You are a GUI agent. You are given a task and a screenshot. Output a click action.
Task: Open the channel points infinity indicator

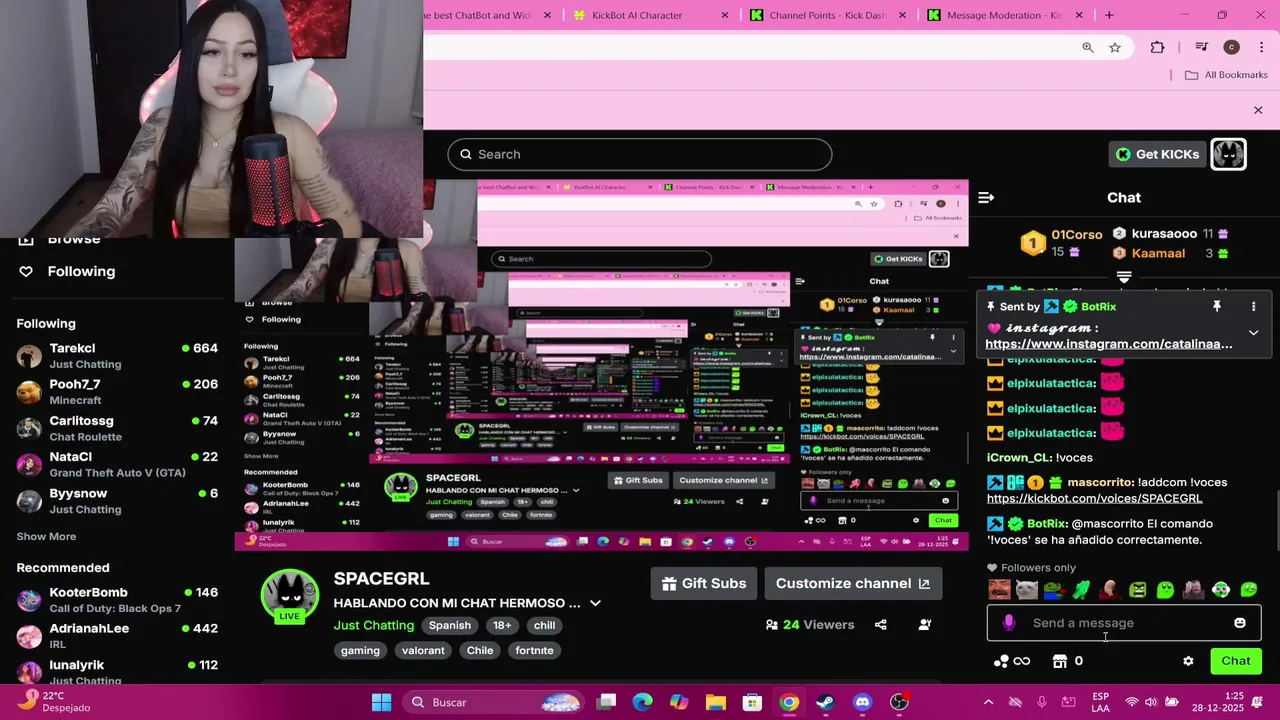point(1012,661)
